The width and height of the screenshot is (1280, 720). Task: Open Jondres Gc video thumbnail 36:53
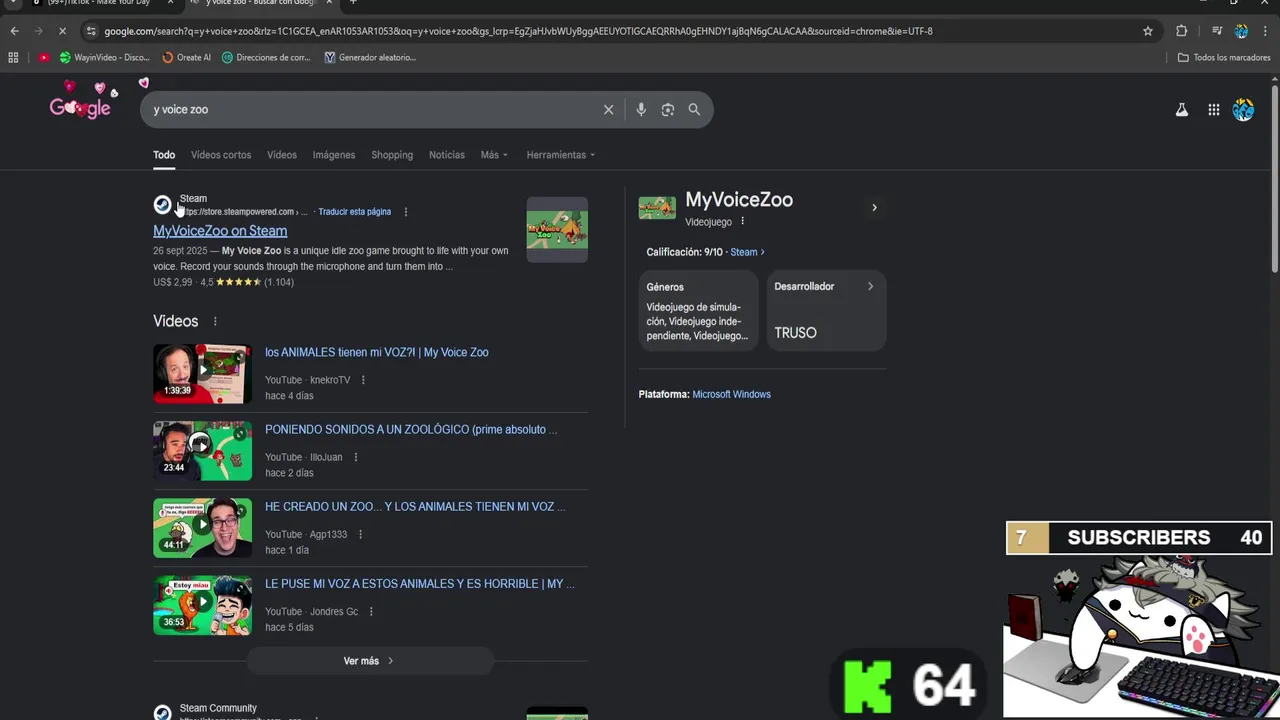pyautogui.click(x=202, y=605)
